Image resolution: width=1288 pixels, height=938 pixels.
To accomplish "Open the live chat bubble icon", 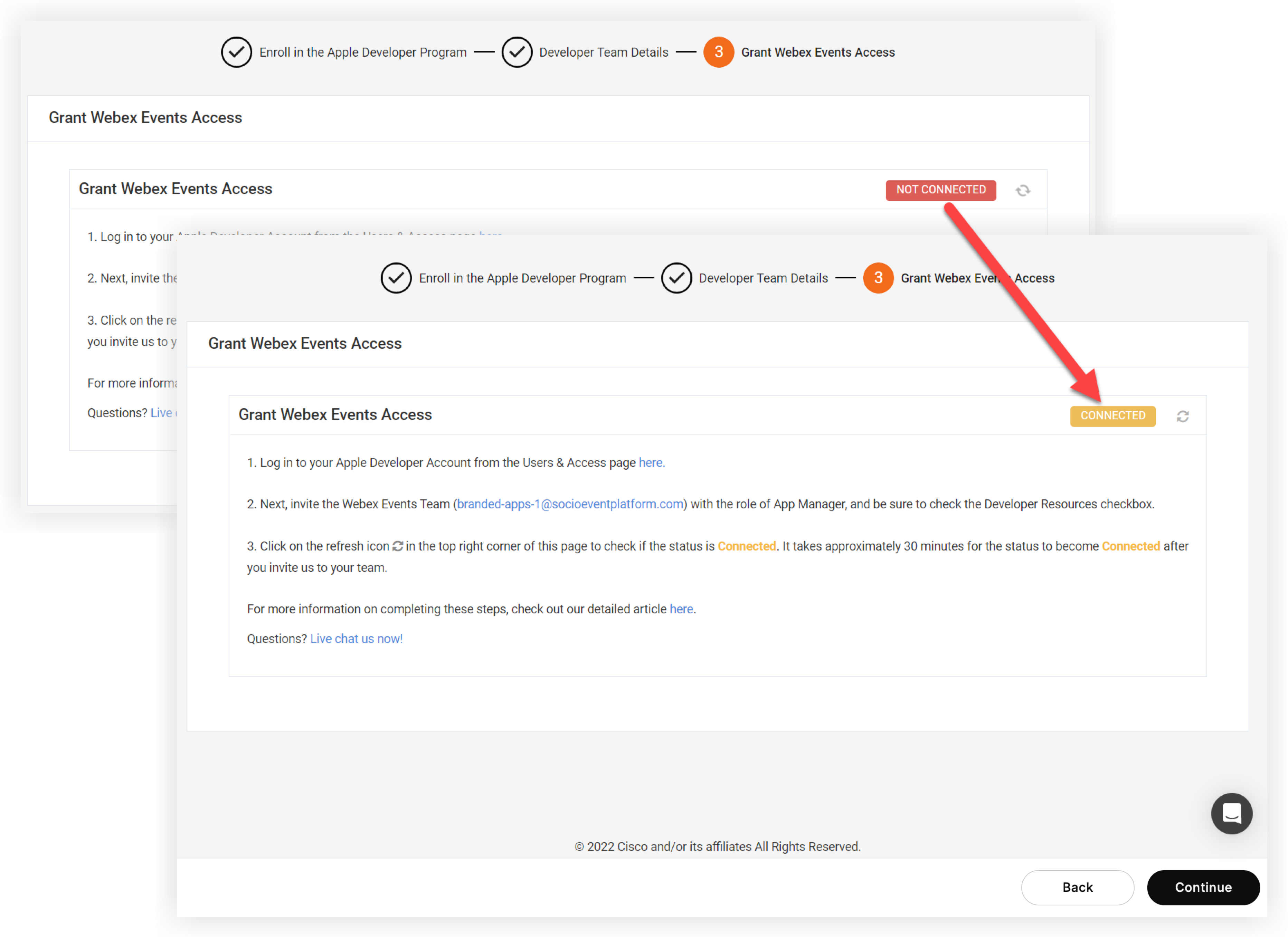I will click(x=1231, y=813).
